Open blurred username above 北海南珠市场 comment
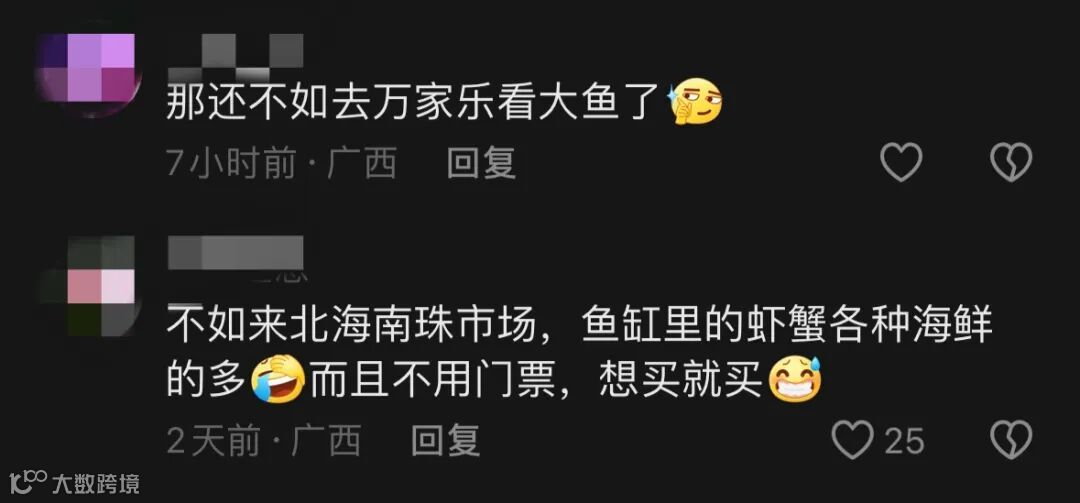This screenshot has height=503, width=1080. (236, 254)
